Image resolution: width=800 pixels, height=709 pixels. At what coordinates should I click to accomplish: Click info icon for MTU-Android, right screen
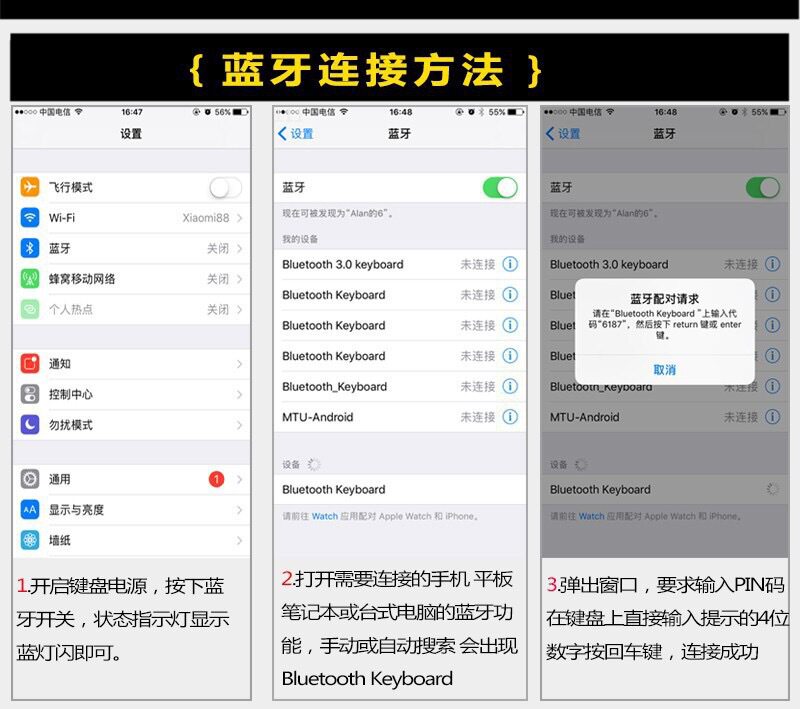[772, 417]
